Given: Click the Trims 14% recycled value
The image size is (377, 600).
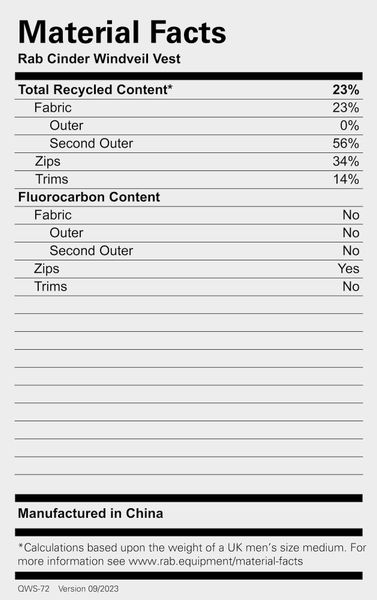Looking at the screenshot, I should (x=346, y=179).
